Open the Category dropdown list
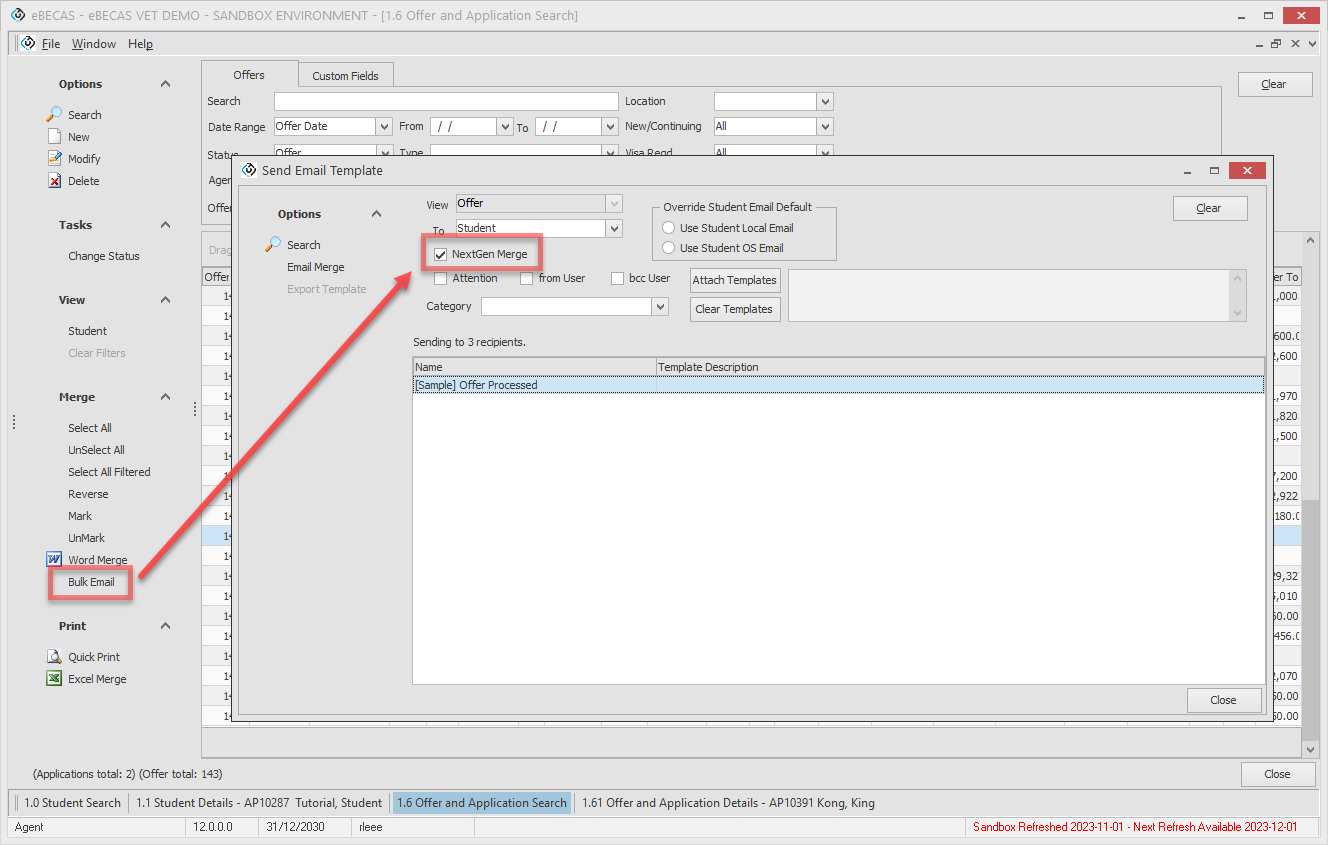Screen dimensions: 1328x845 pos(660,307)
